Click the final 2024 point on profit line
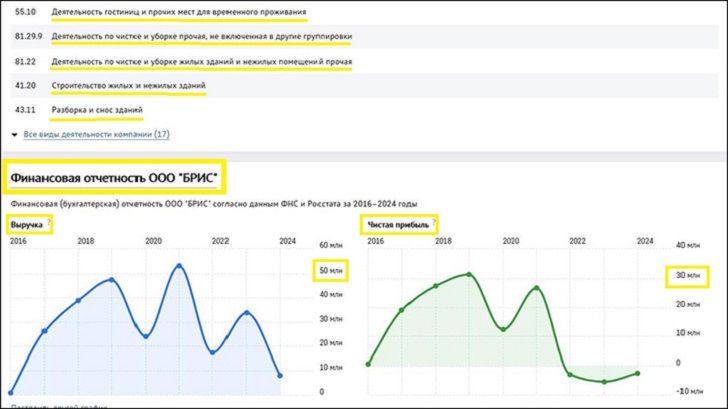The width and height of the screenshot is (728, 409). pos(637,373)
